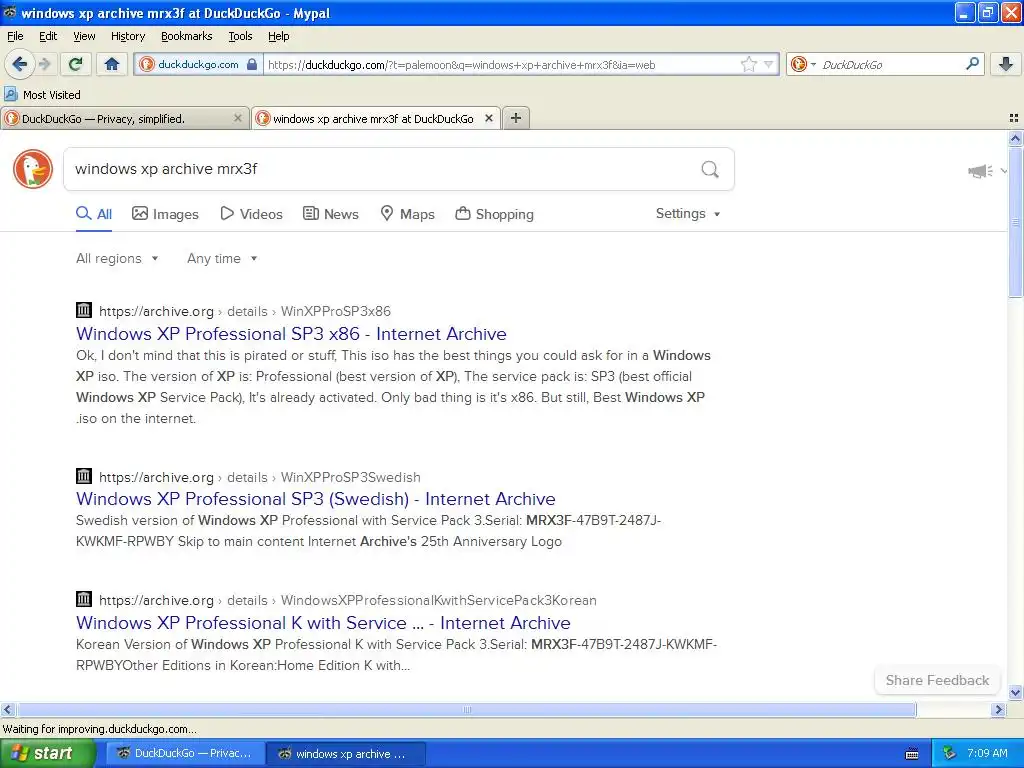The width and height of the screenshot is (1024, 768).
Task: Click the padlock site identity icon
Action: tap(251, 64)
